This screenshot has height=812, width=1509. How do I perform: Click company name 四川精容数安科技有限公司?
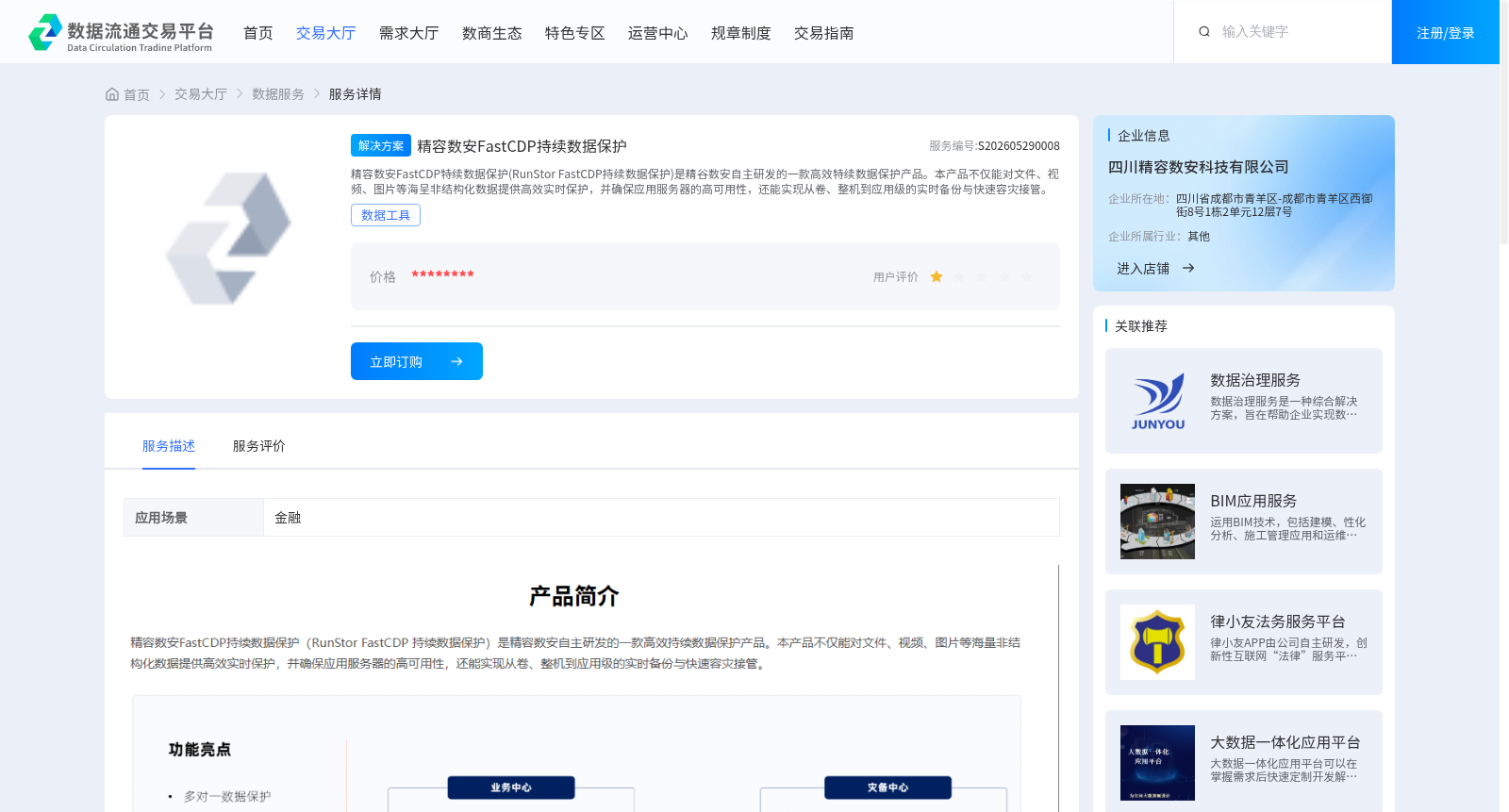tap(1198, 167)
